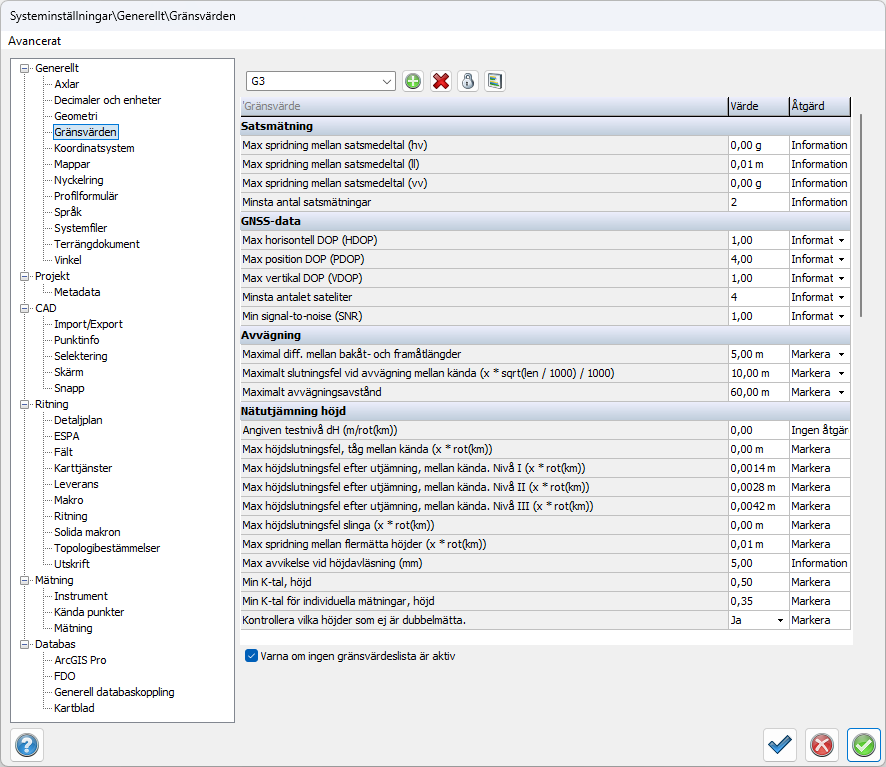886x767 pixels.
Task: Cancel with the red circle X icon
Action: (821, 744)
